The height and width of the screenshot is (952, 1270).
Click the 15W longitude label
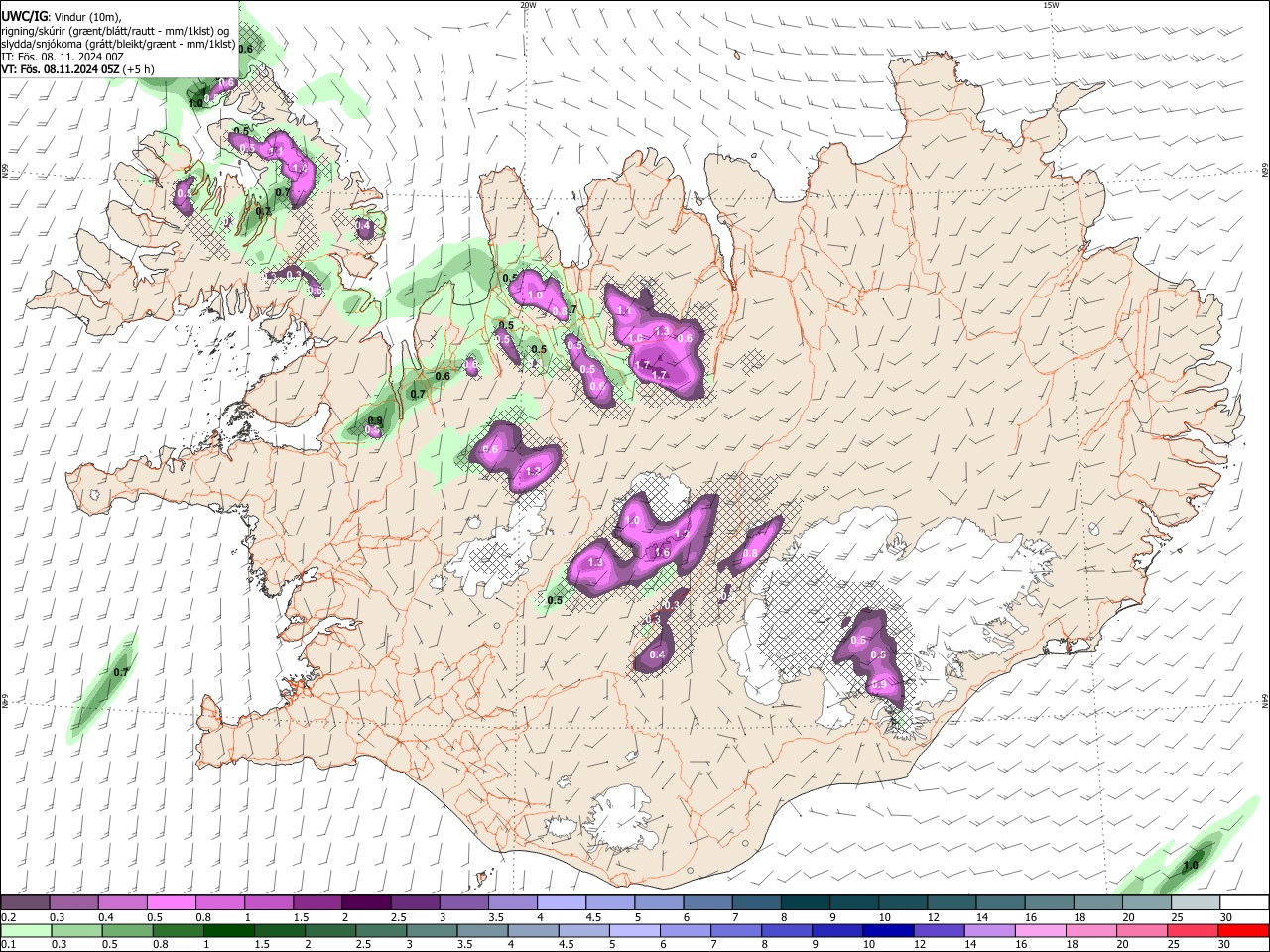coord(1052,5)
